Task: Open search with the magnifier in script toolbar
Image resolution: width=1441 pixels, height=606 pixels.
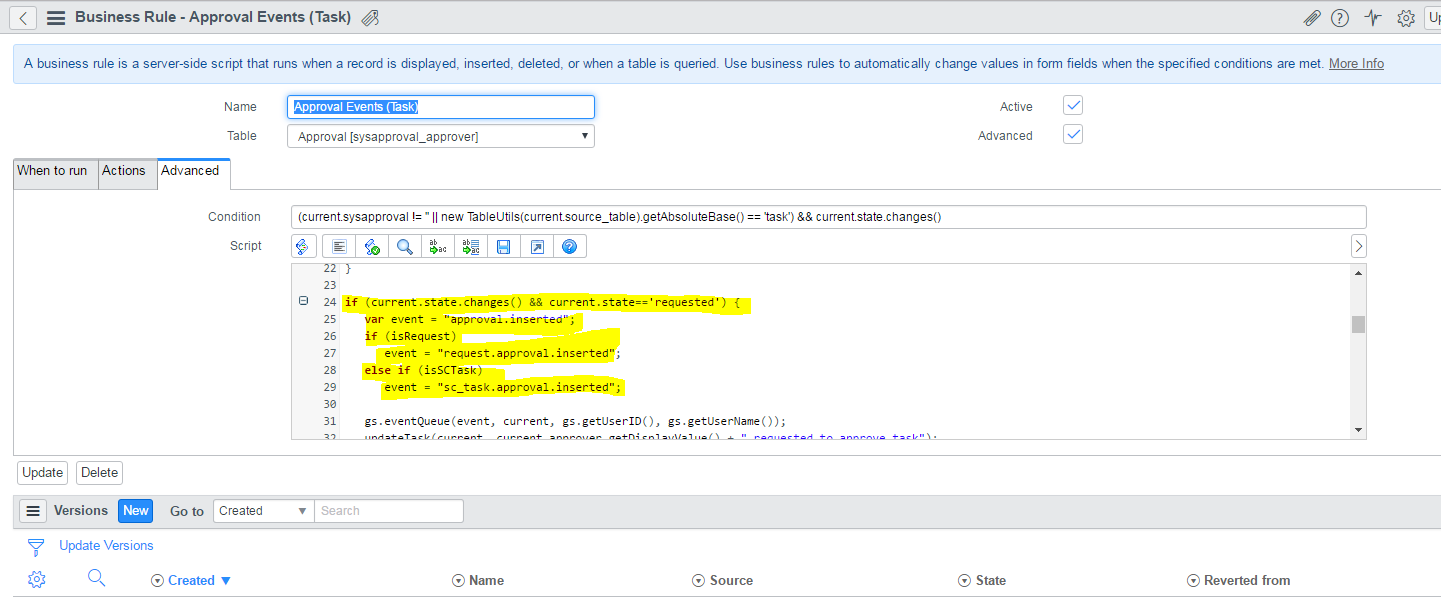Action: (404, 246)
